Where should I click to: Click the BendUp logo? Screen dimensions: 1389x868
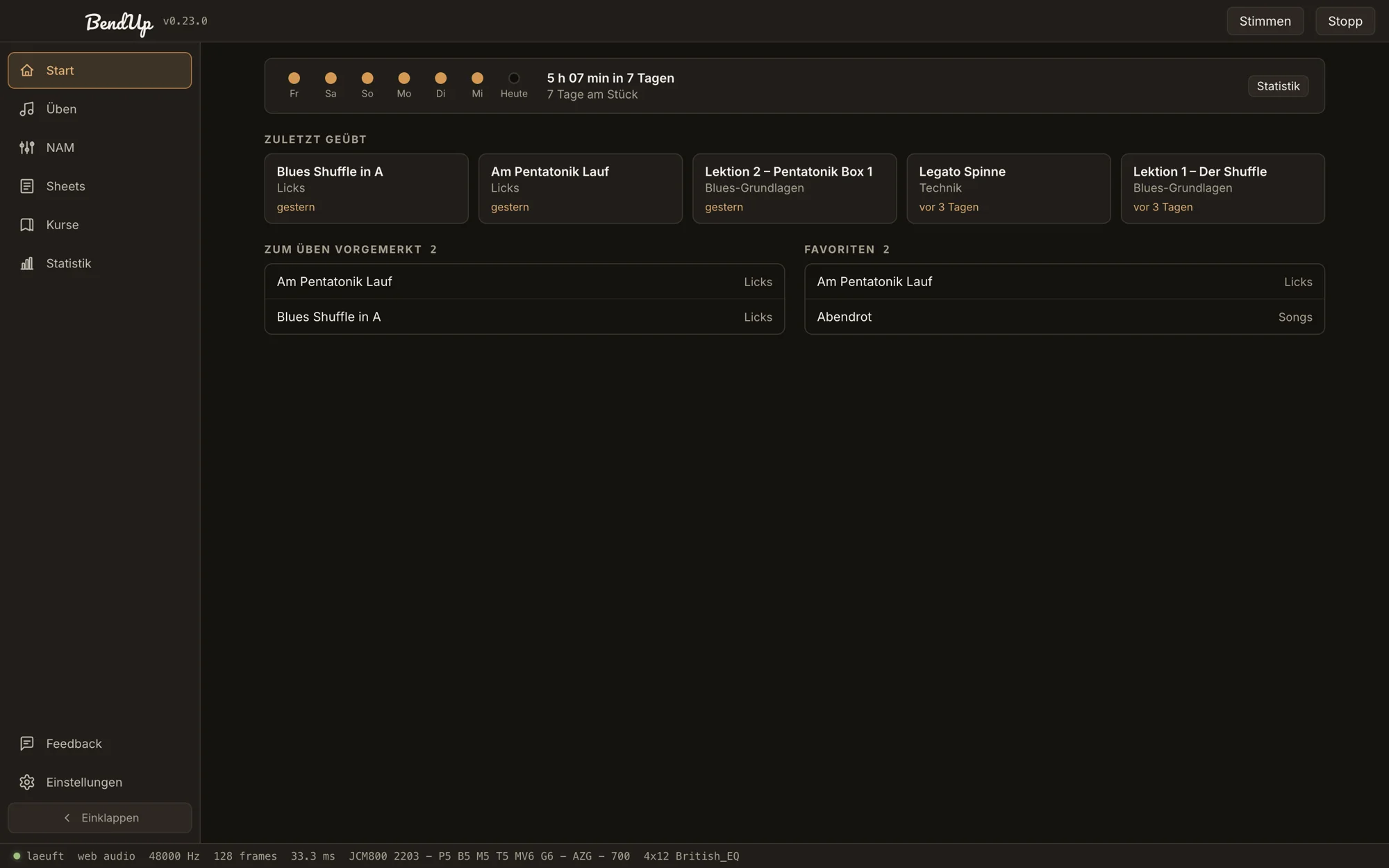(x=119, y=23)
